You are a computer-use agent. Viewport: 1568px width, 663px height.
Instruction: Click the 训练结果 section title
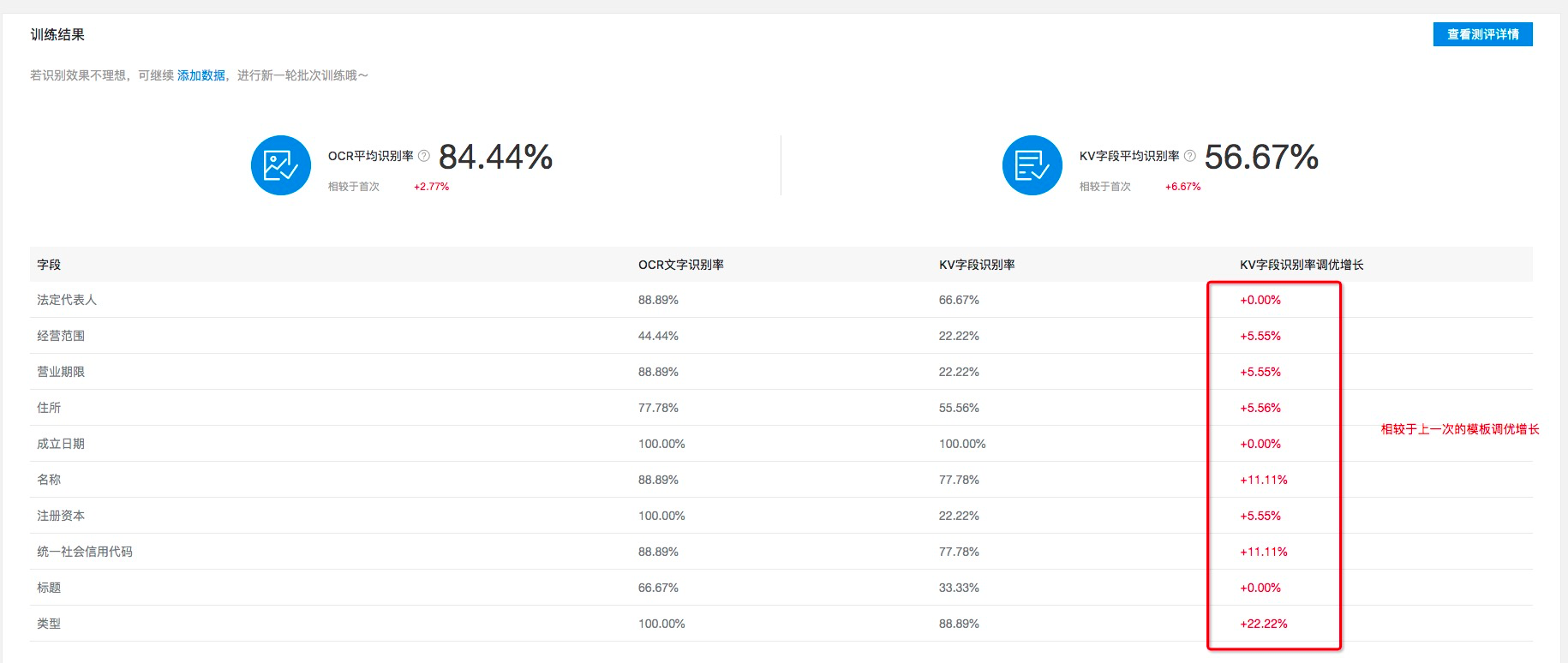[x=57, y=35]
